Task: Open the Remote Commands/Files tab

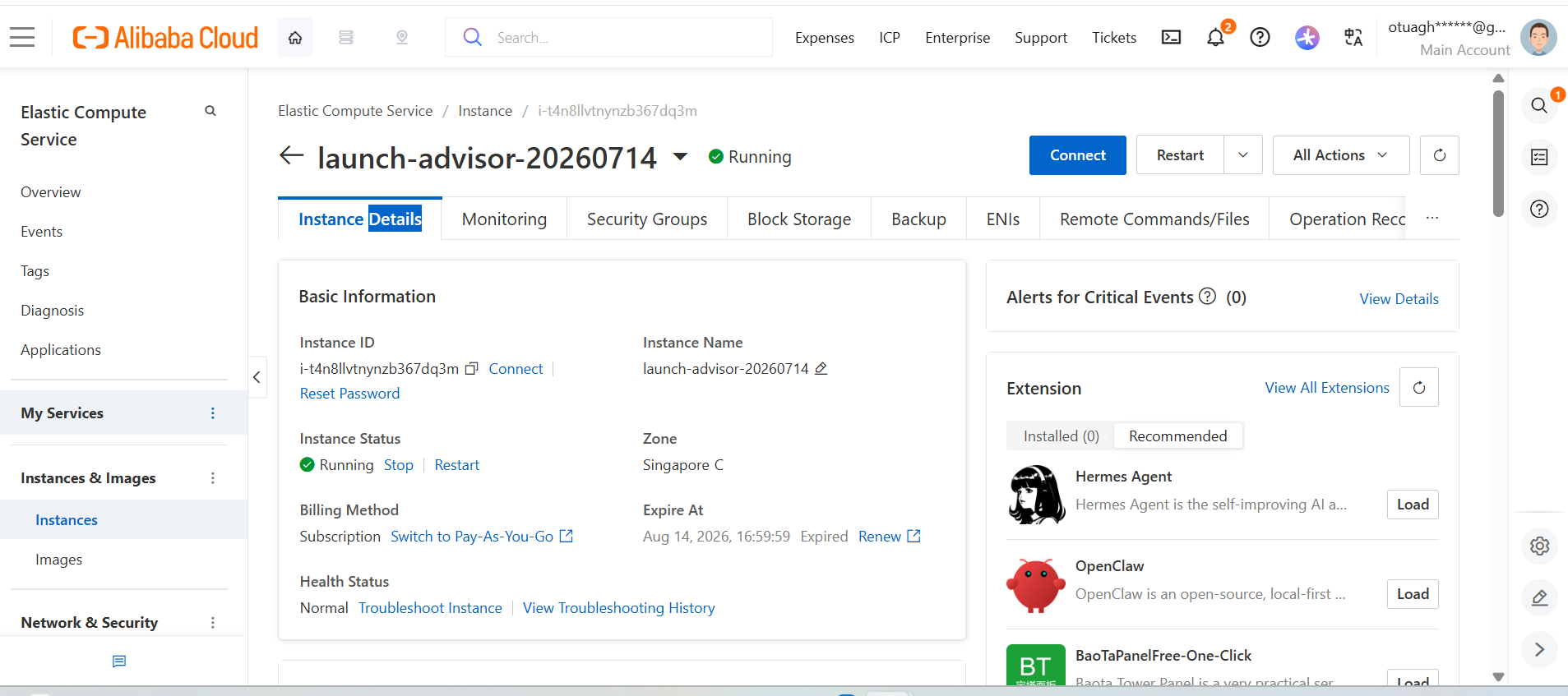Action: point(1154,219)
